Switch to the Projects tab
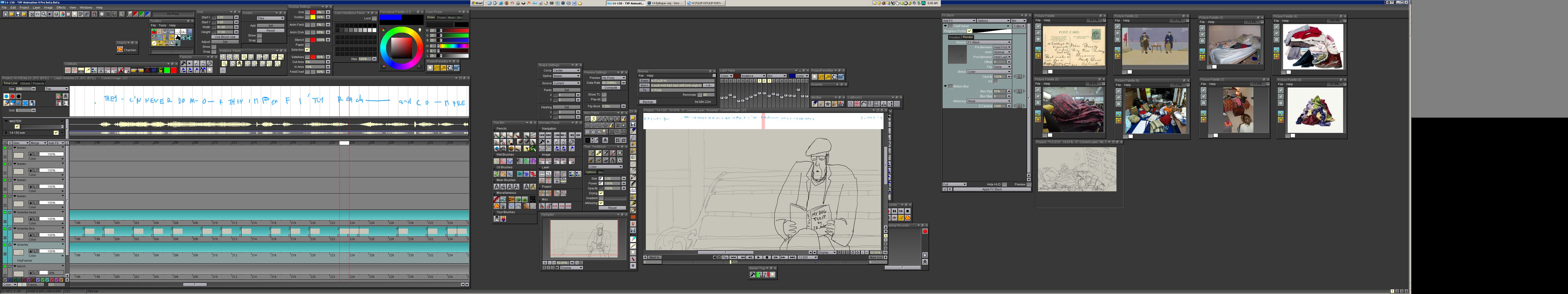 coord(38,83)
